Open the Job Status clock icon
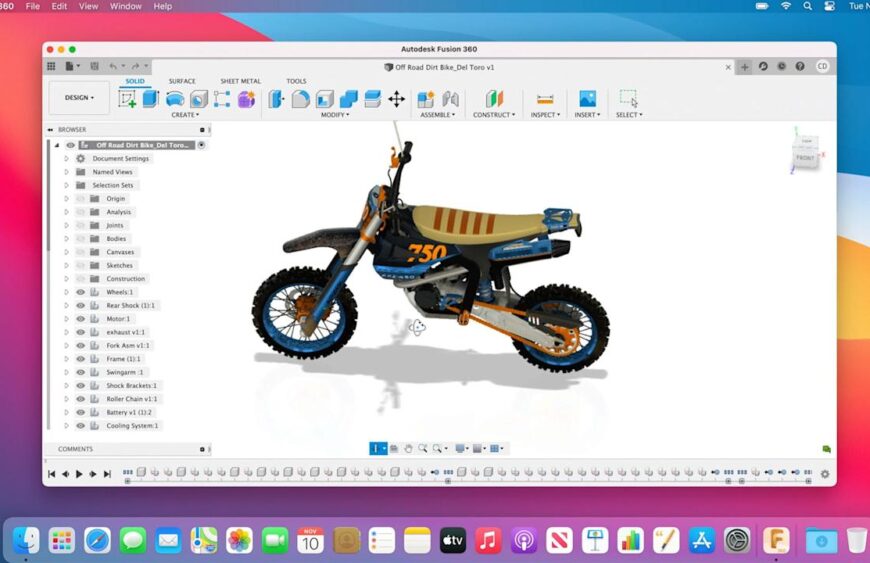Screen dimensions: 870x563 coord(781,67)
